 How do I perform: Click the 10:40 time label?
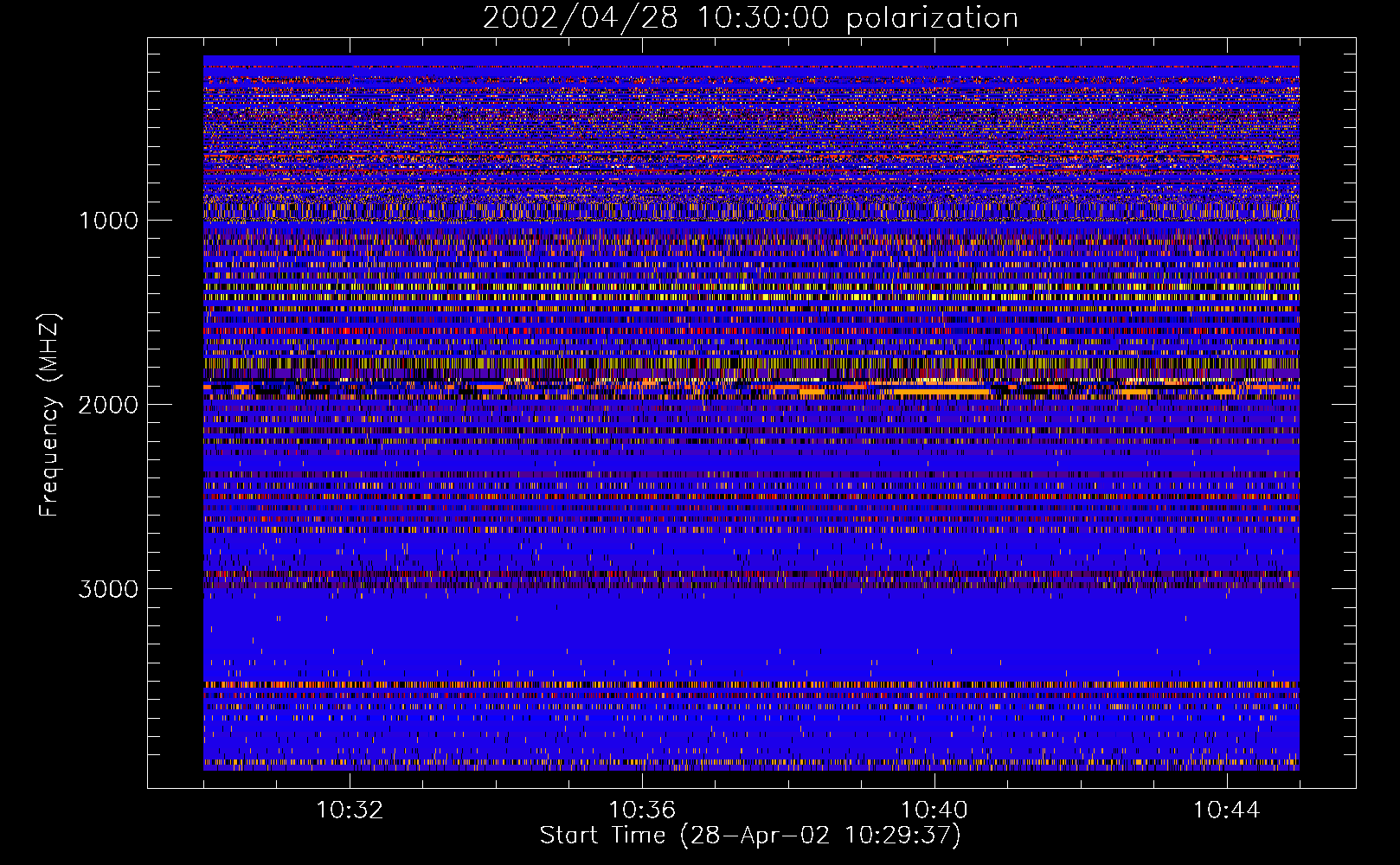pos(934,811)
